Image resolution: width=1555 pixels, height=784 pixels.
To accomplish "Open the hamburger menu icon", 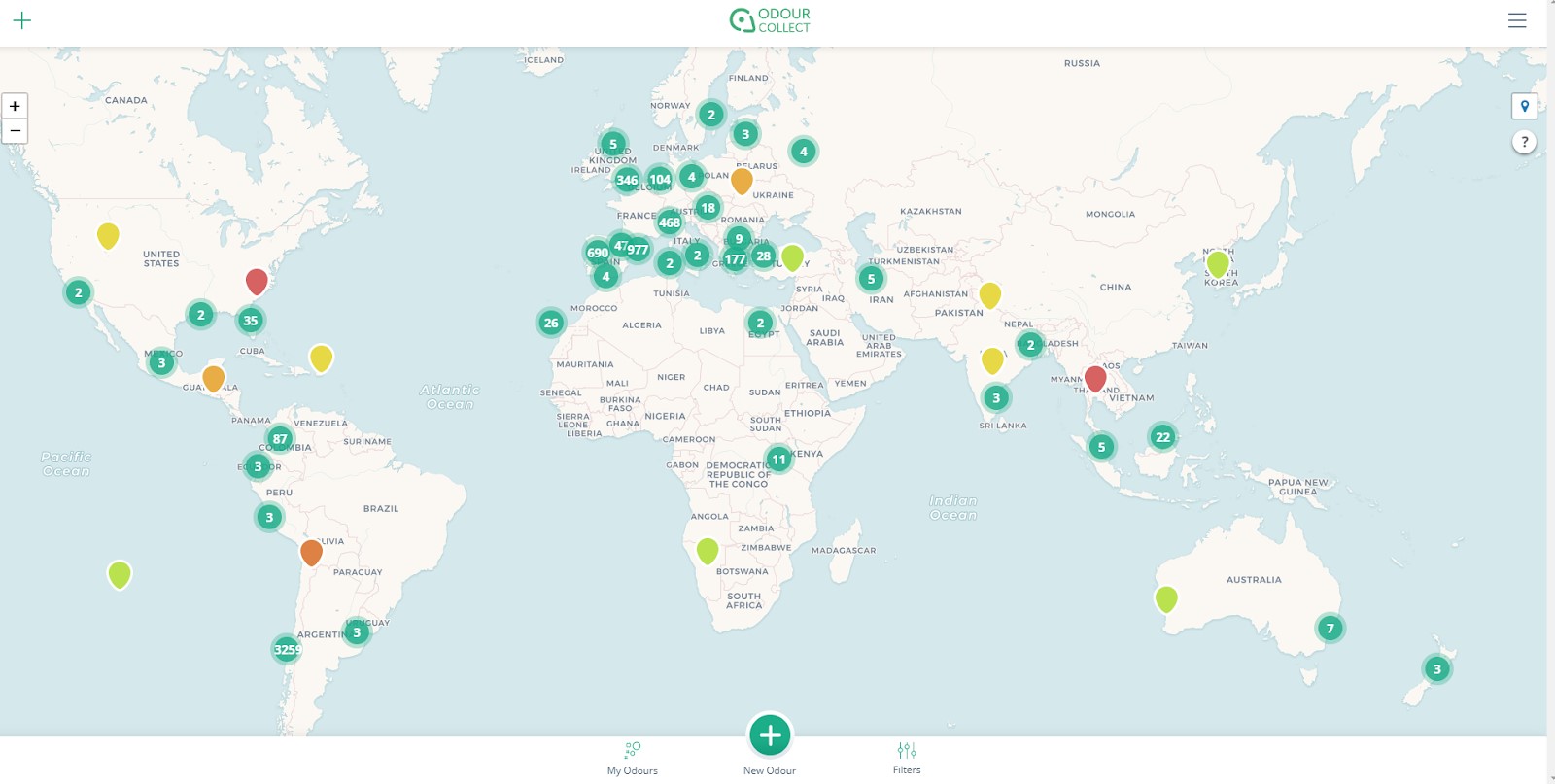I will [1516, 20].
